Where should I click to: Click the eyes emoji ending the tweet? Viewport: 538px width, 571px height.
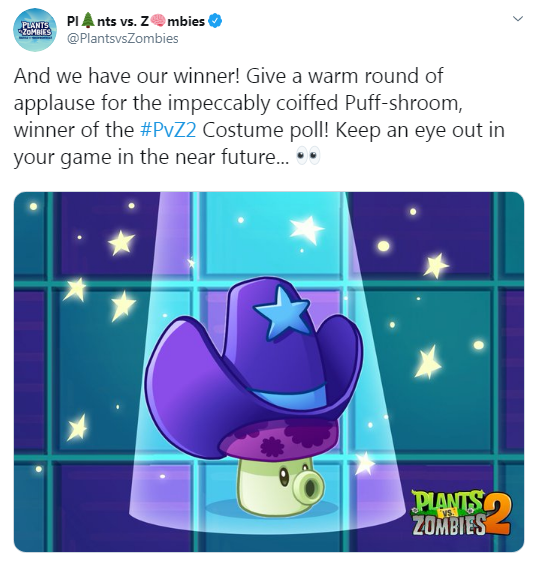click(308, 157)
